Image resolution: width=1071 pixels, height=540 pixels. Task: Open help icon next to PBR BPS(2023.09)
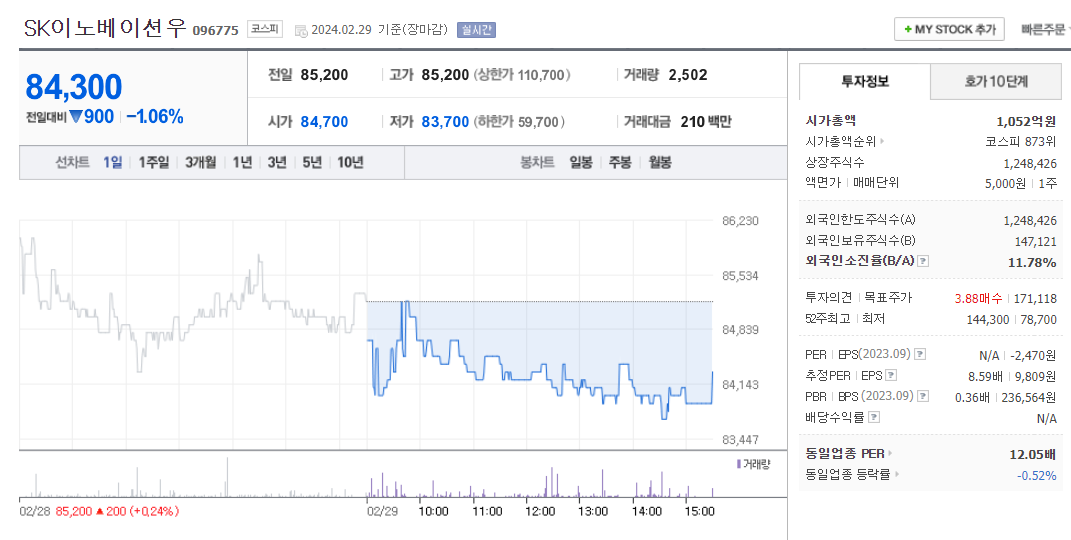(x=923, y=396)
